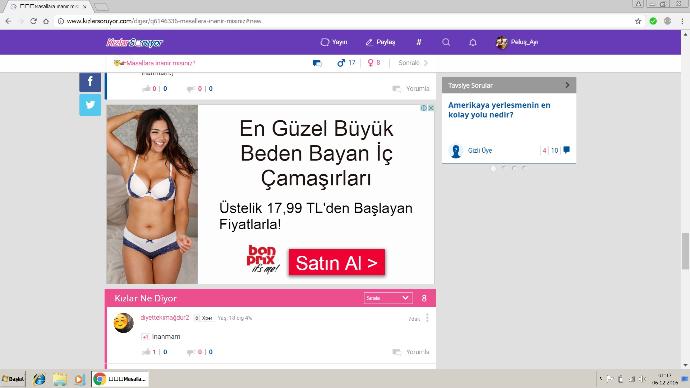Open the Chrome three-dot menu
The height and width of the screenshot is (388, 690).
pos(683,21)
